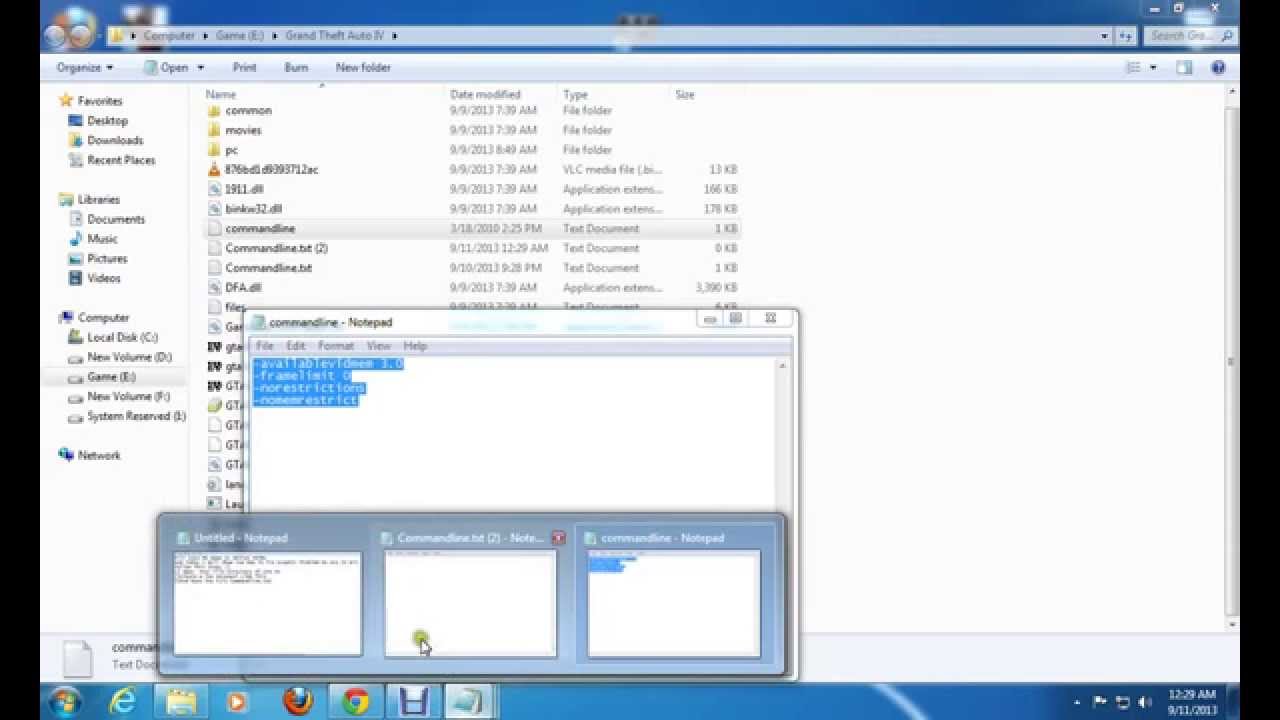Click the Print toolbar button

tap(244, 67)
